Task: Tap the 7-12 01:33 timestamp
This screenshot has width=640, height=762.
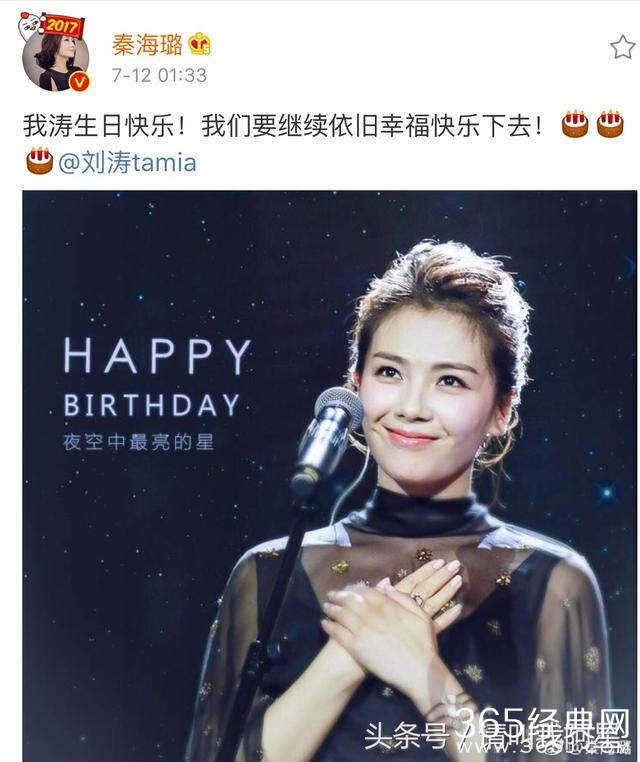Action: pyautogui.click(x=159, y=75)
